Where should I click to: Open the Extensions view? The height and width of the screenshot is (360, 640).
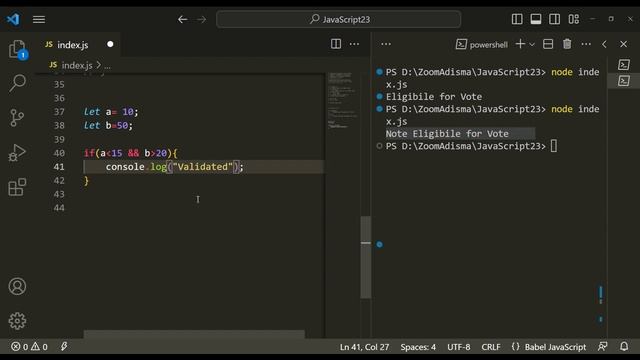coord(17,187)
